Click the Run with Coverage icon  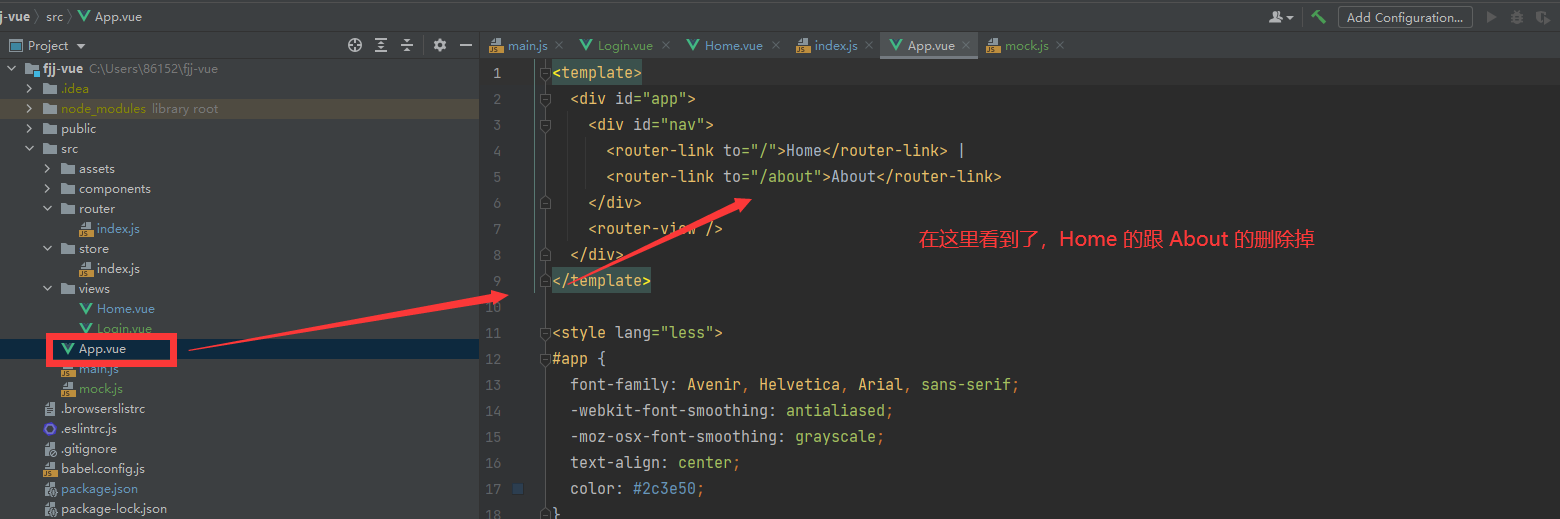[1543, 17]
